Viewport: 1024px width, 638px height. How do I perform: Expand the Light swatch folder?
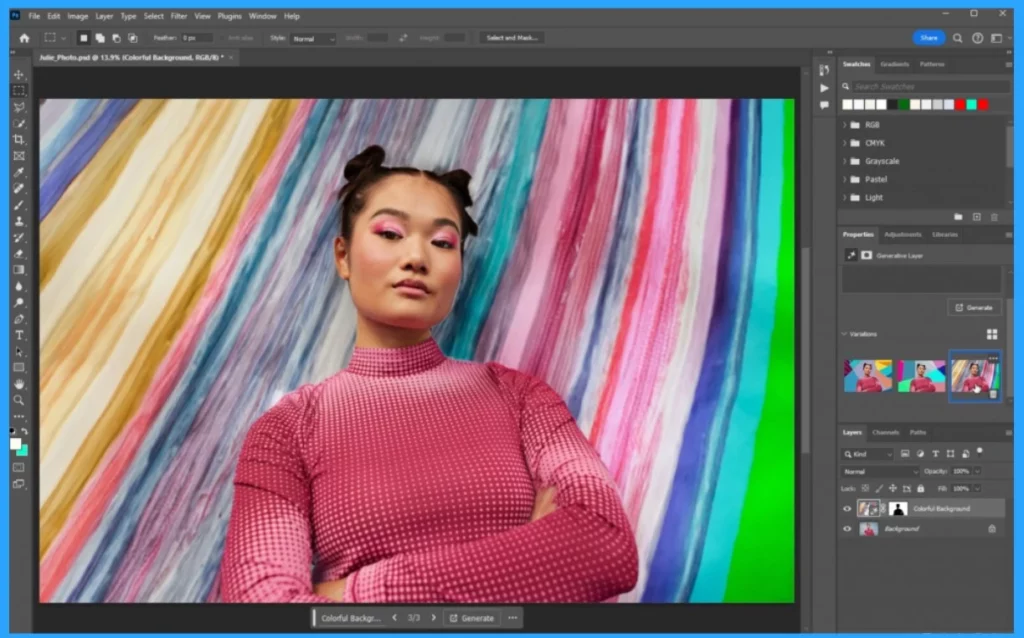pos(844,198)
